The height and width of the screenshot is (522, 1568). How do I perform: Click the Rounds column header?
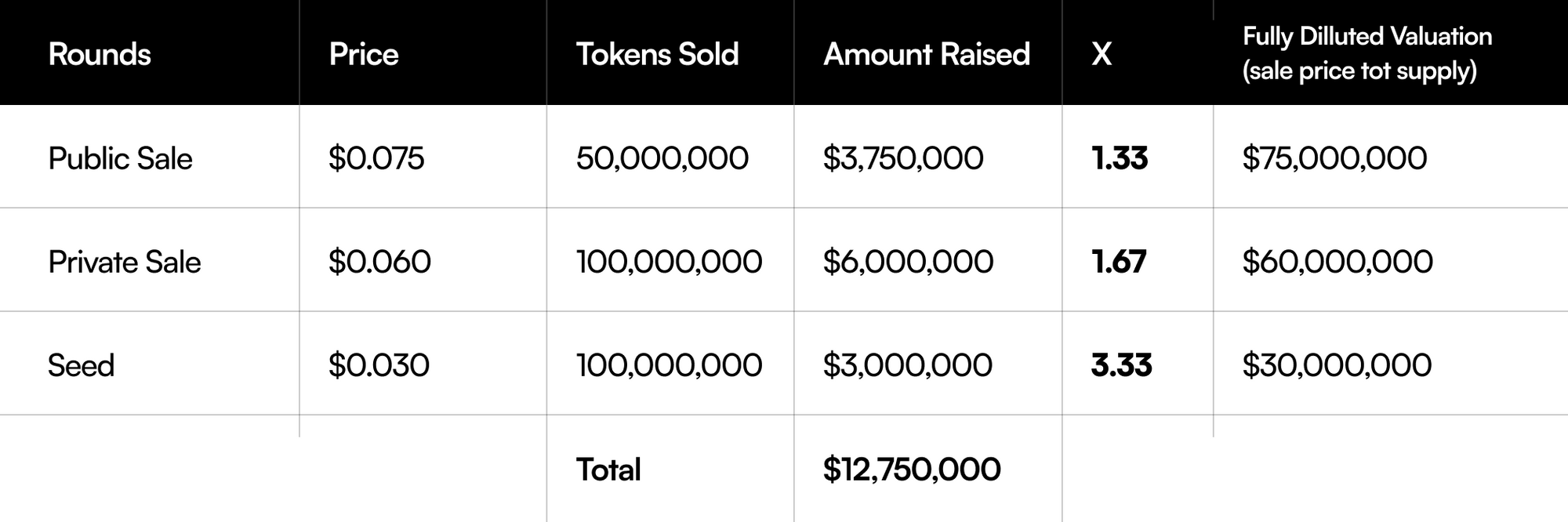100,54
